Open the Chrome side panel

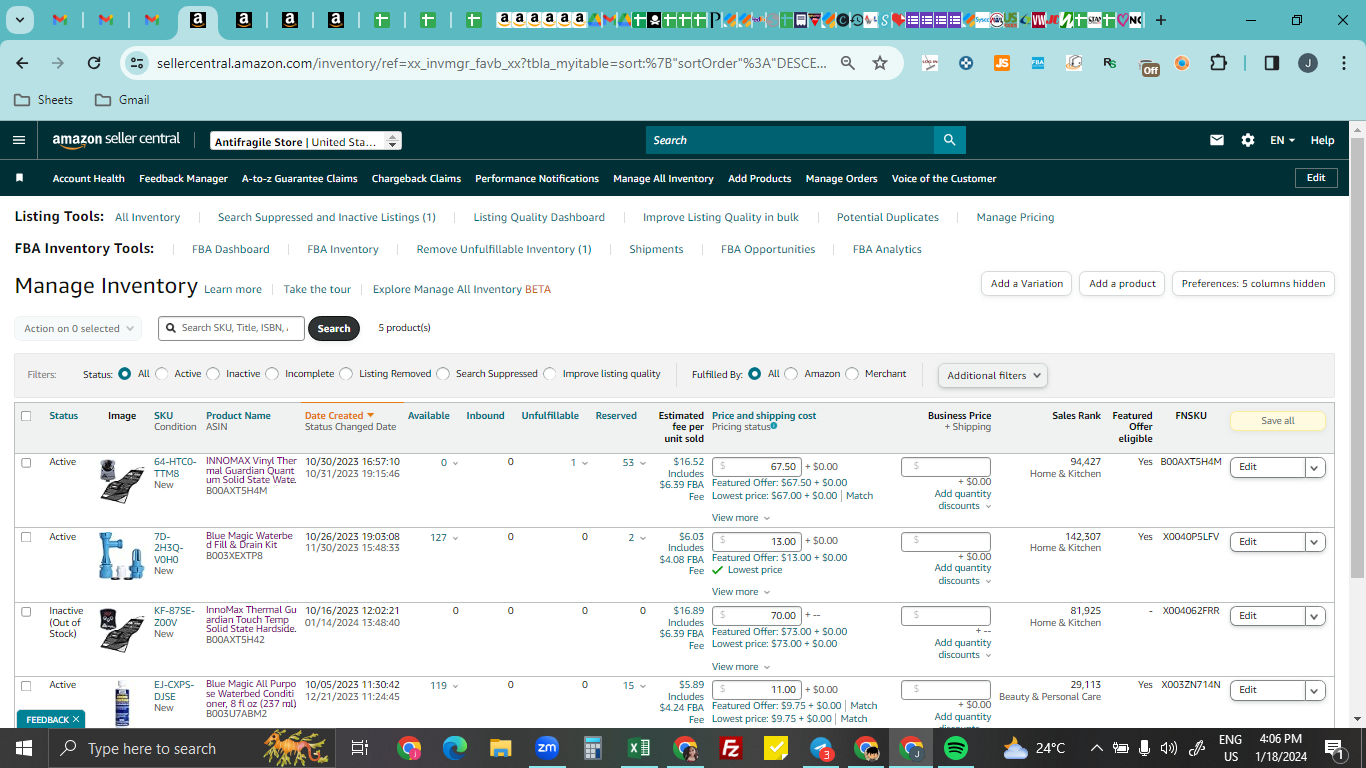coord(1271,63)
